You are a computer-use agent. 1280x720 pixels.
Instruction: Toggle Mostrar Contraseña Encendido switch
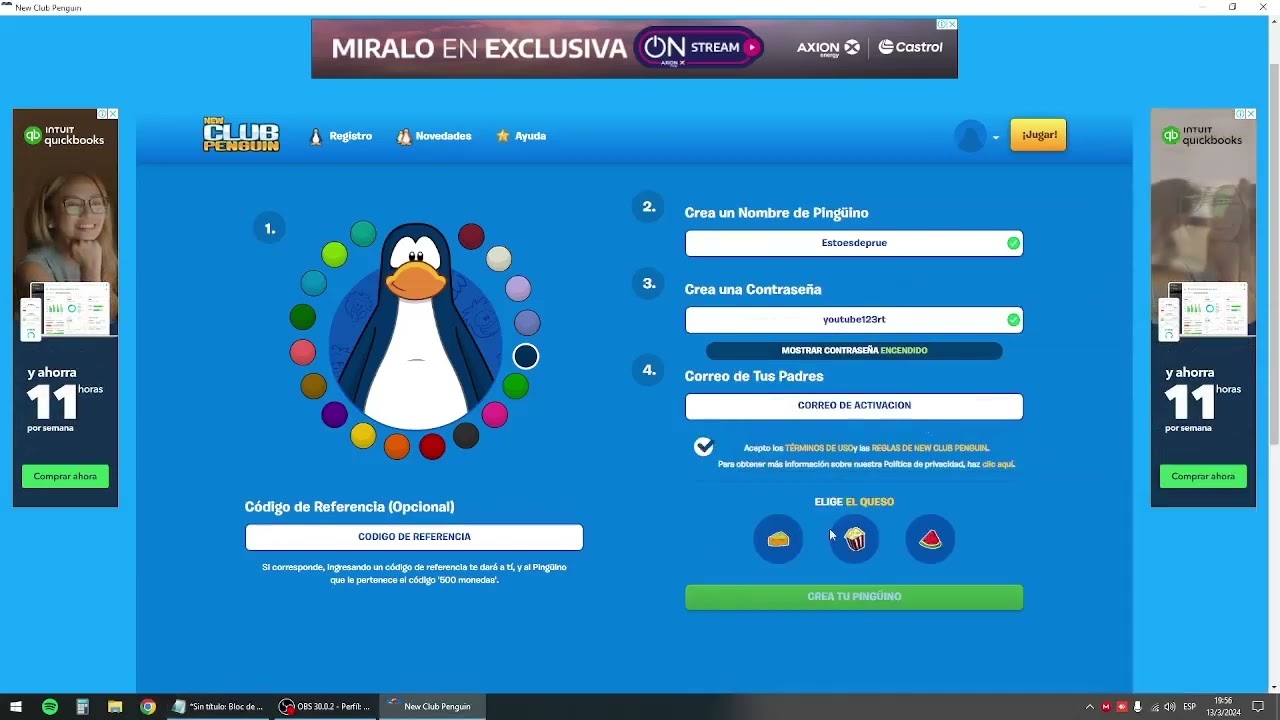[854, 351]
